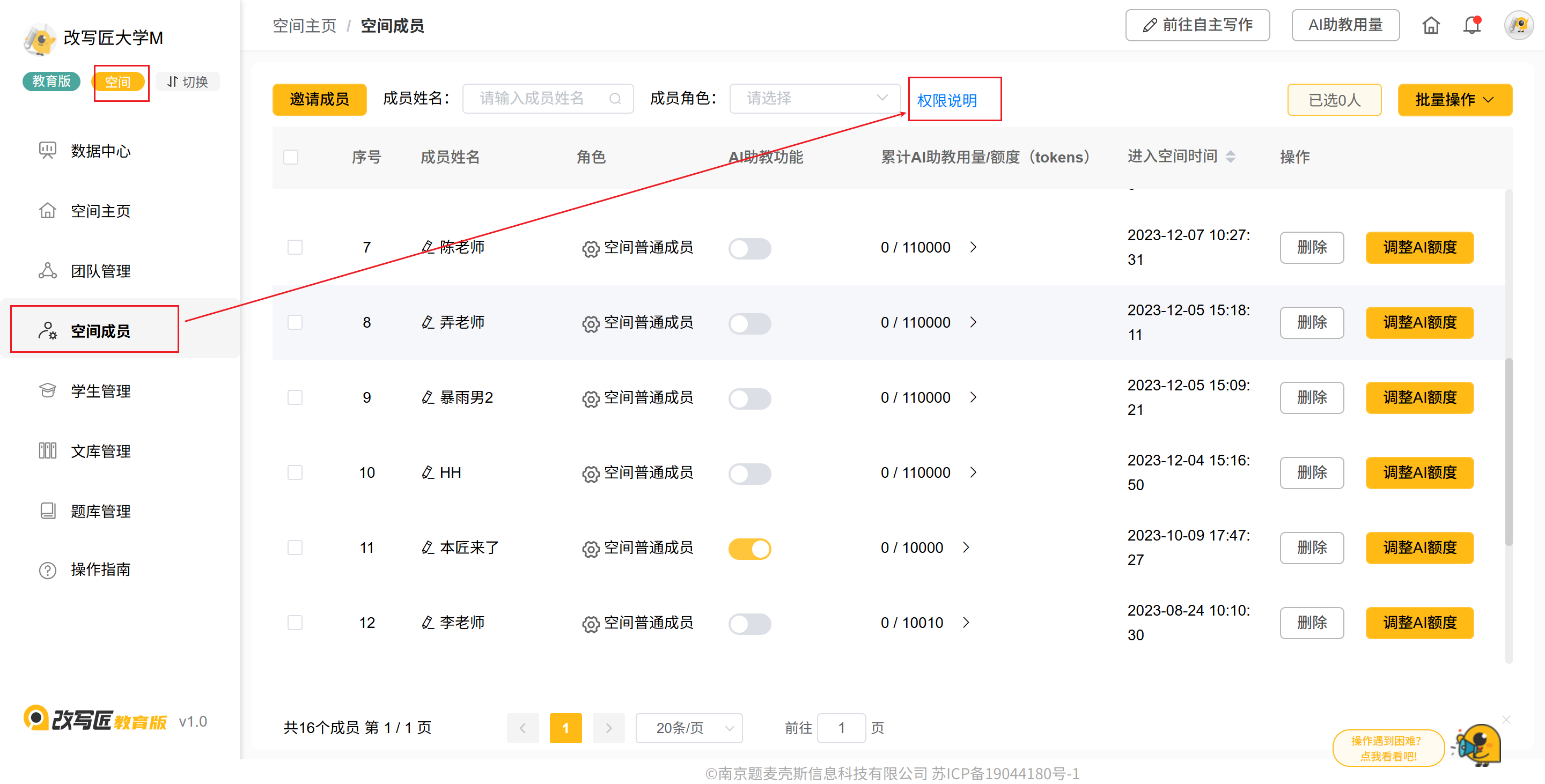Open 学生管理 in sidebar
The height and width of the screenshot is (784, 1545).
tap(100, 391)
